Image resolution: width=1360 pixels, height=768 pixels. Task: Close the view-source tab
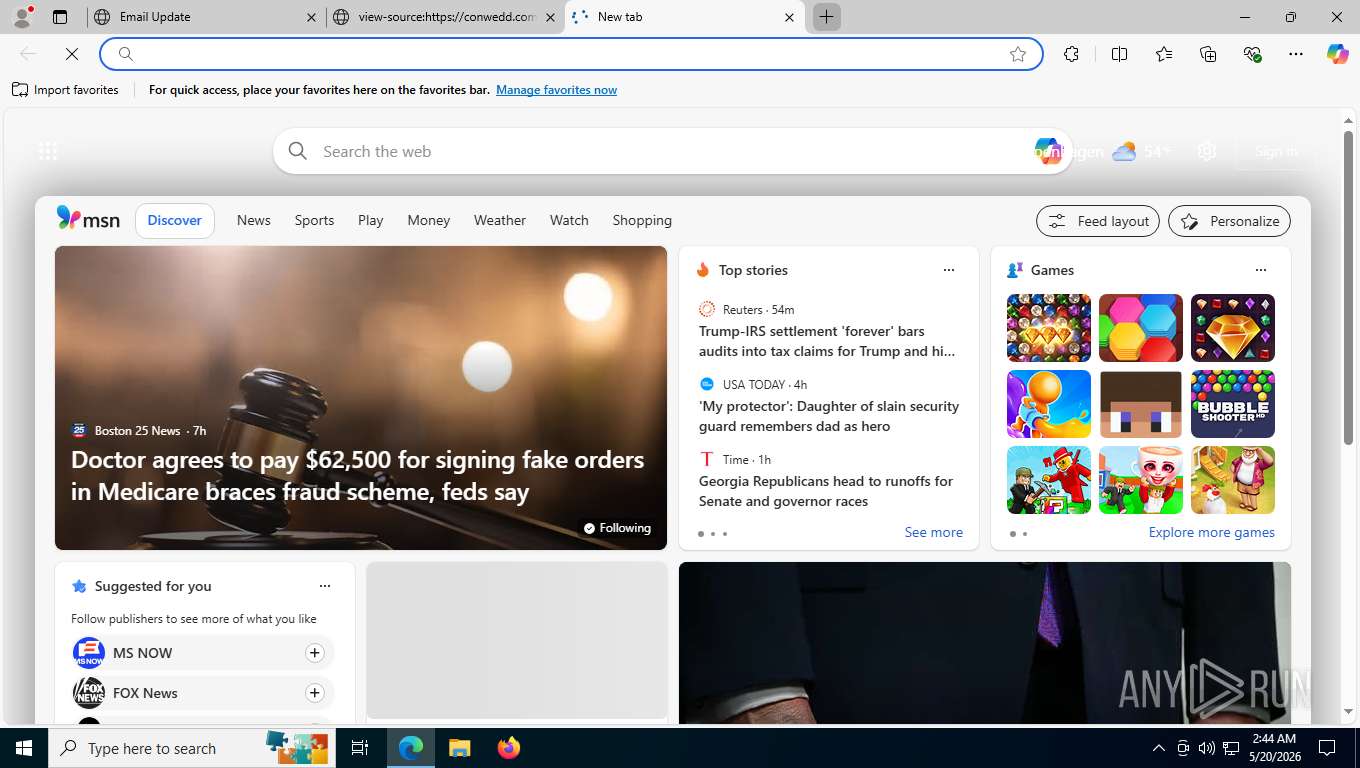coord(550,17)
